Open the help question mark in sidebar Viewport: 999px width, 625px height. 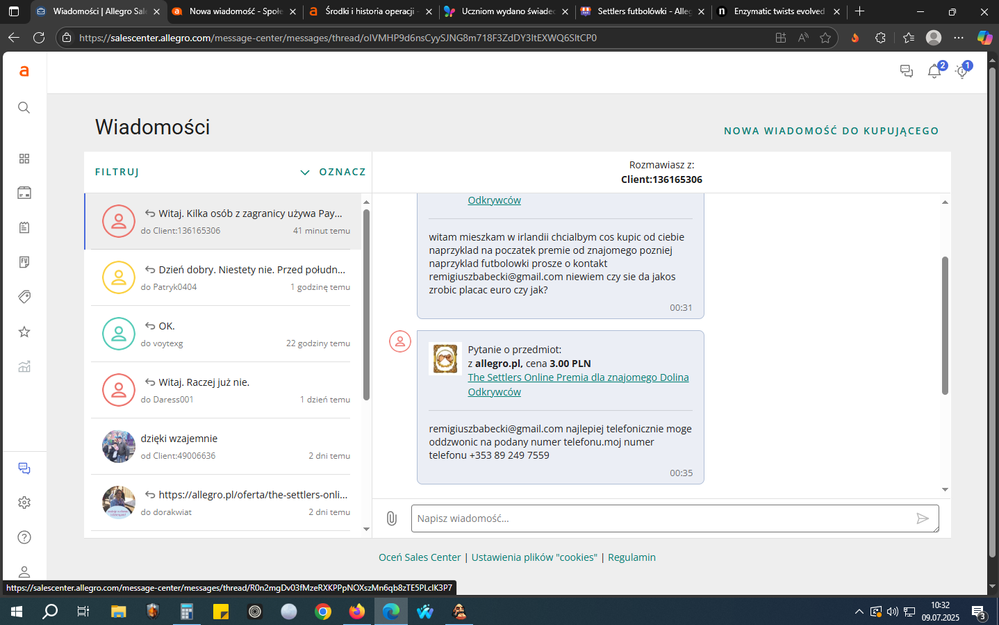point(24,537)
